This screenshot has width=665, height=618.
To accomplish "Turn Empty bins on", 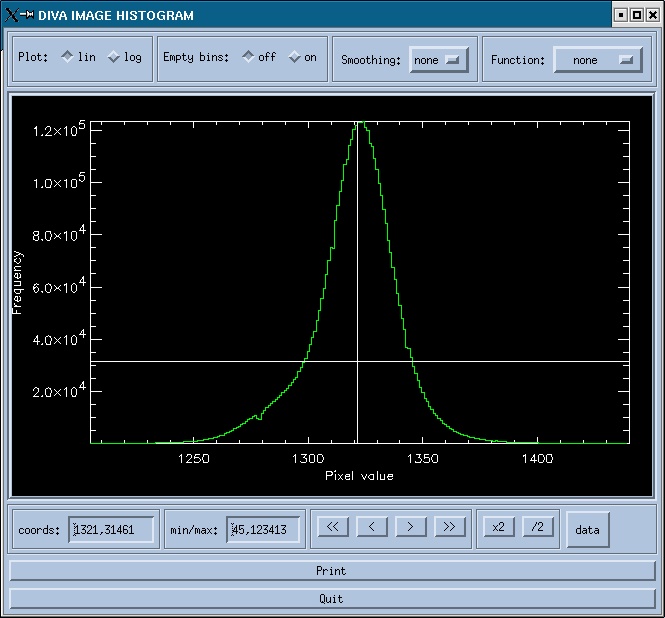I will pyautogui.click(x=295, y=57).
